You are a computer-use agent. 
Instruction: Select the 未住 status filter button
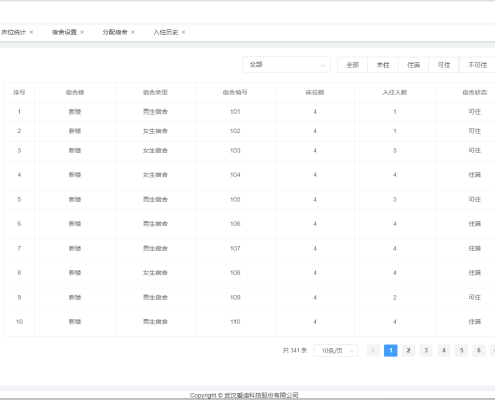coord(383,65)
